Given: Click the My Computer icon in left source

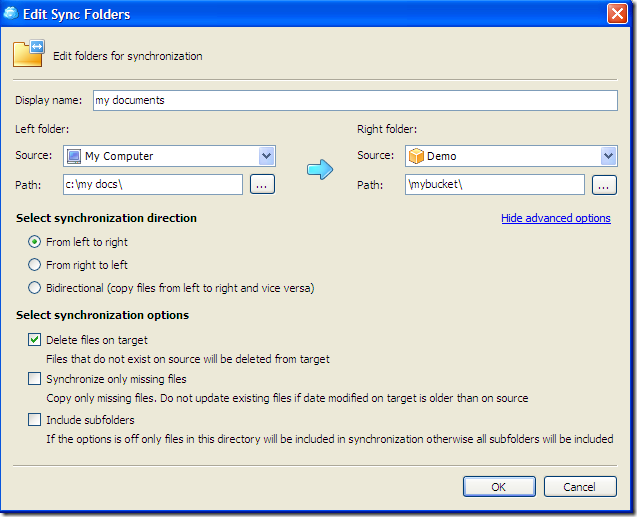Looking at the screenshot, I should [74, 156].
